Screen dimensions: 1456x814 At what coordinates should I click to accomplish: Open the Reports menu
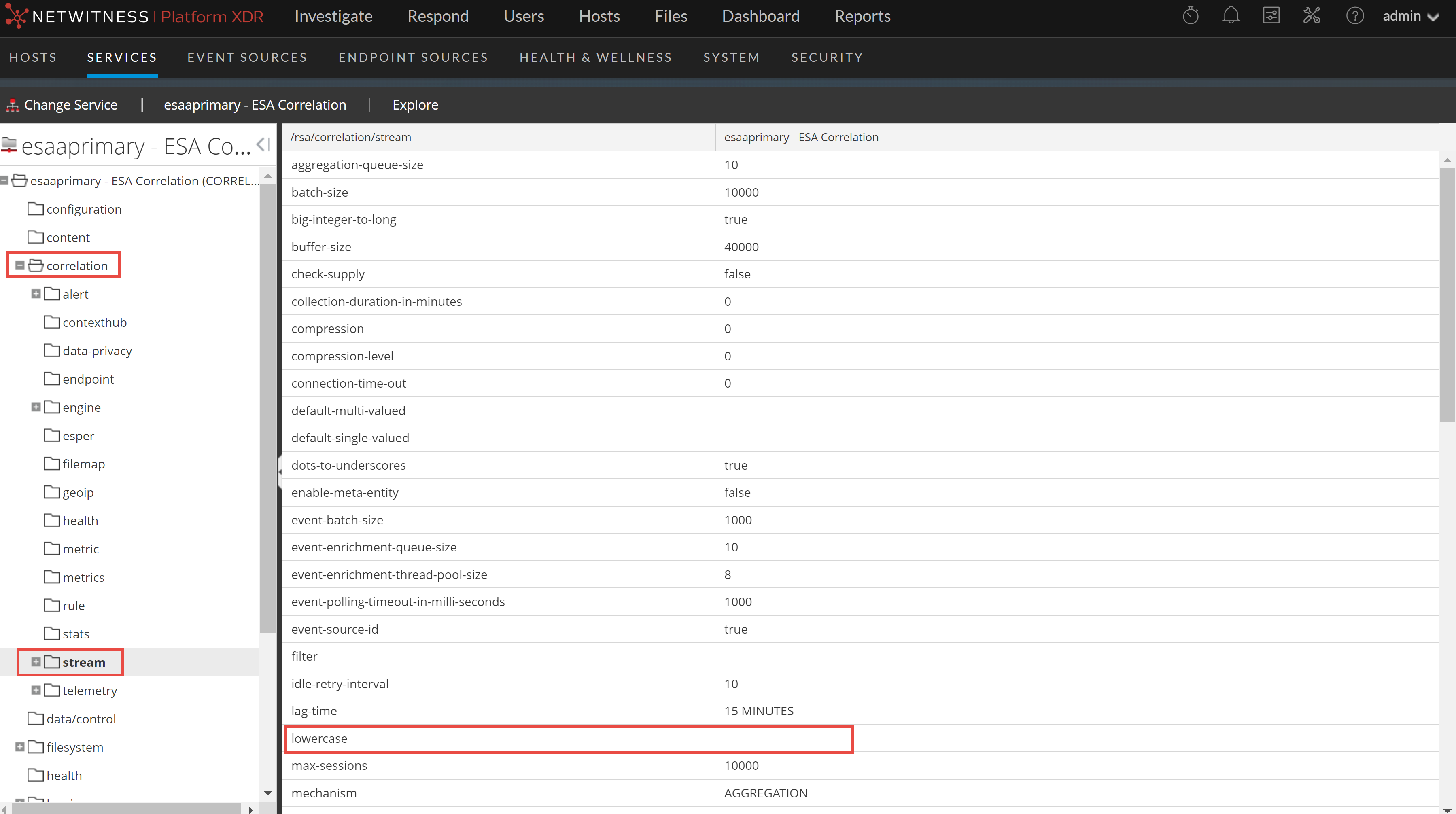coord(862,17)
